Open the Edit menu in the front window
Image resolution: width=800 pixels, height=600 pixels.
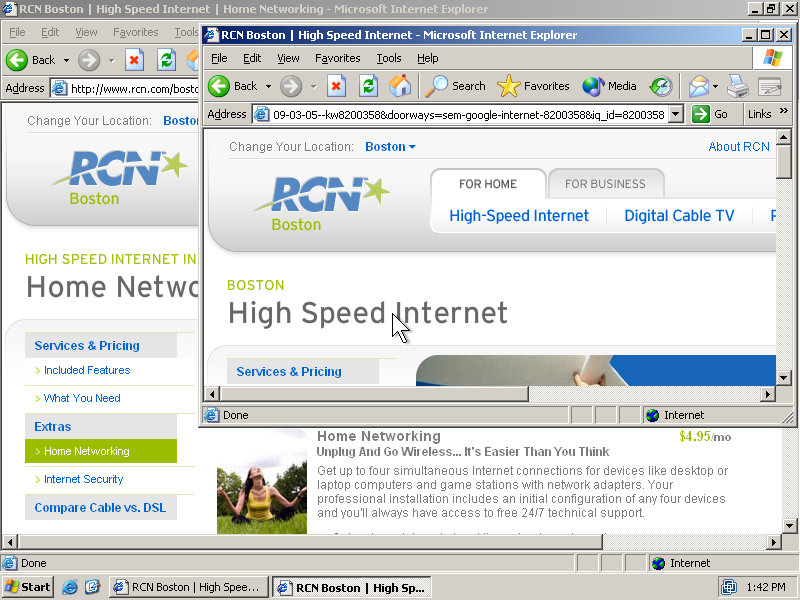[x=252, y=58]
